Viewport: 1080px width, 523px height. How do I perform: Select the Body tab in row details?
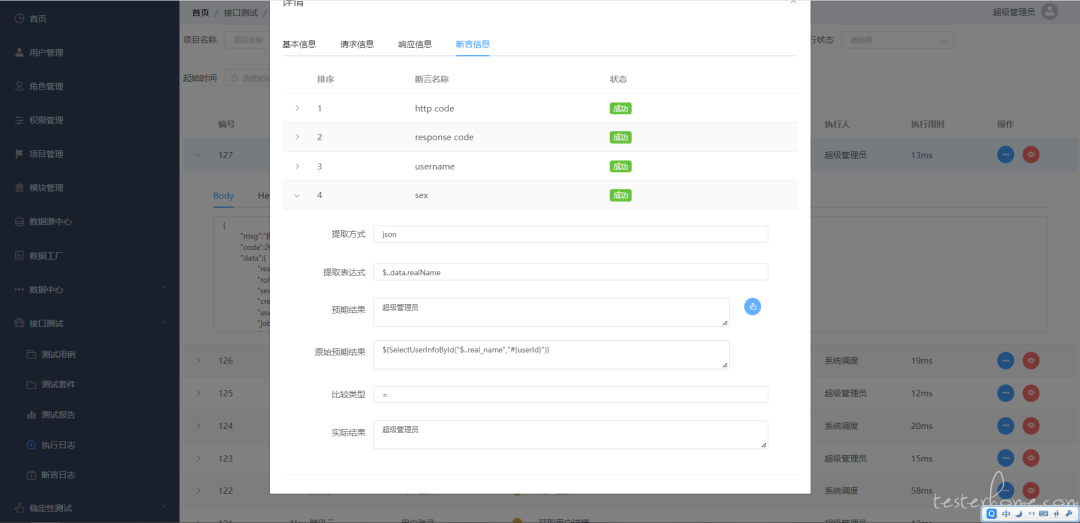[223, 196]
